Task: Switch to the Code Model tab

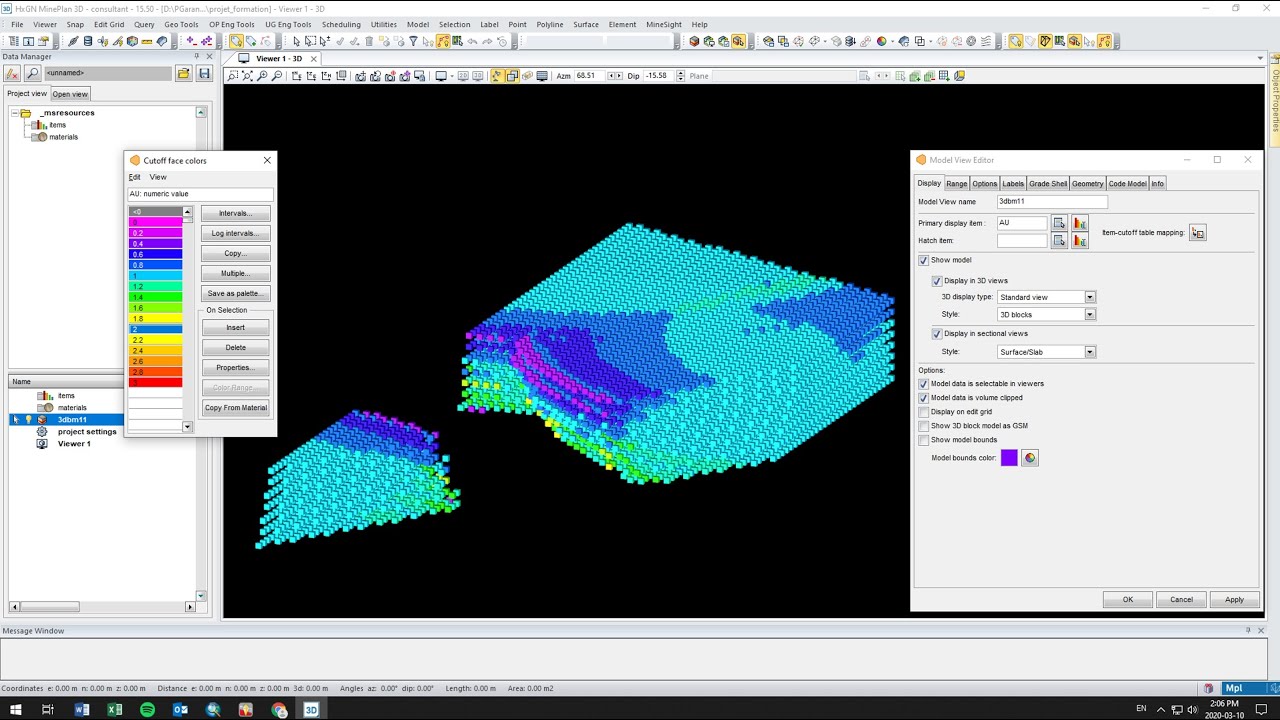Action: (x=1127, y=184)
